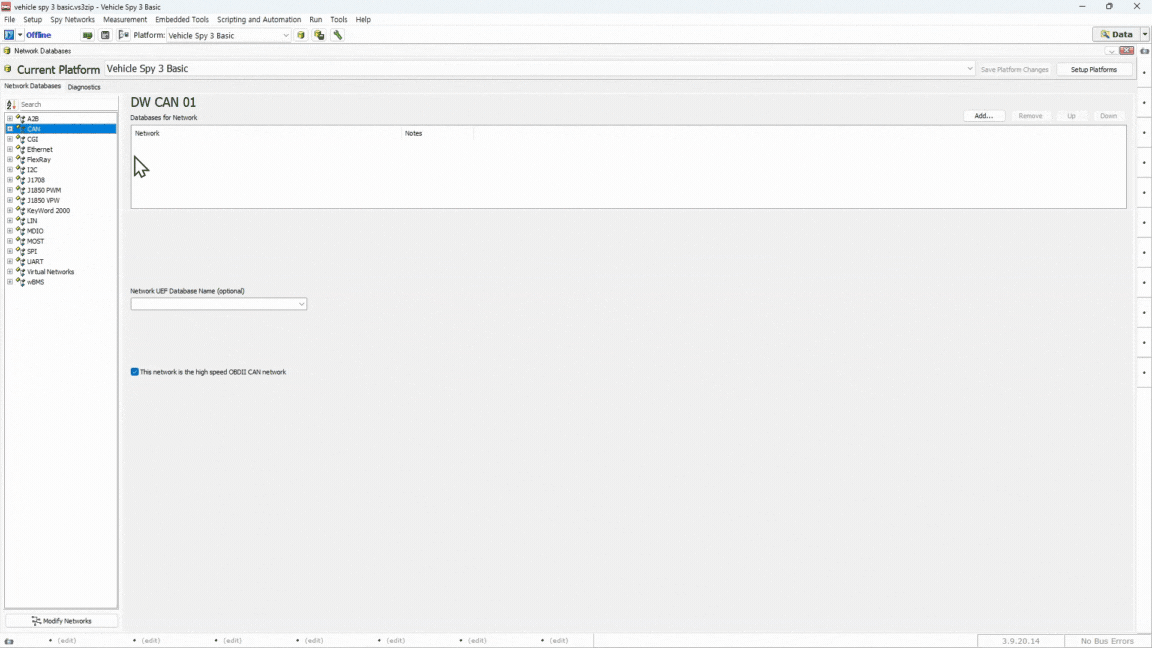Click the alphabetical sort icon beside Search

pos(11,104)
